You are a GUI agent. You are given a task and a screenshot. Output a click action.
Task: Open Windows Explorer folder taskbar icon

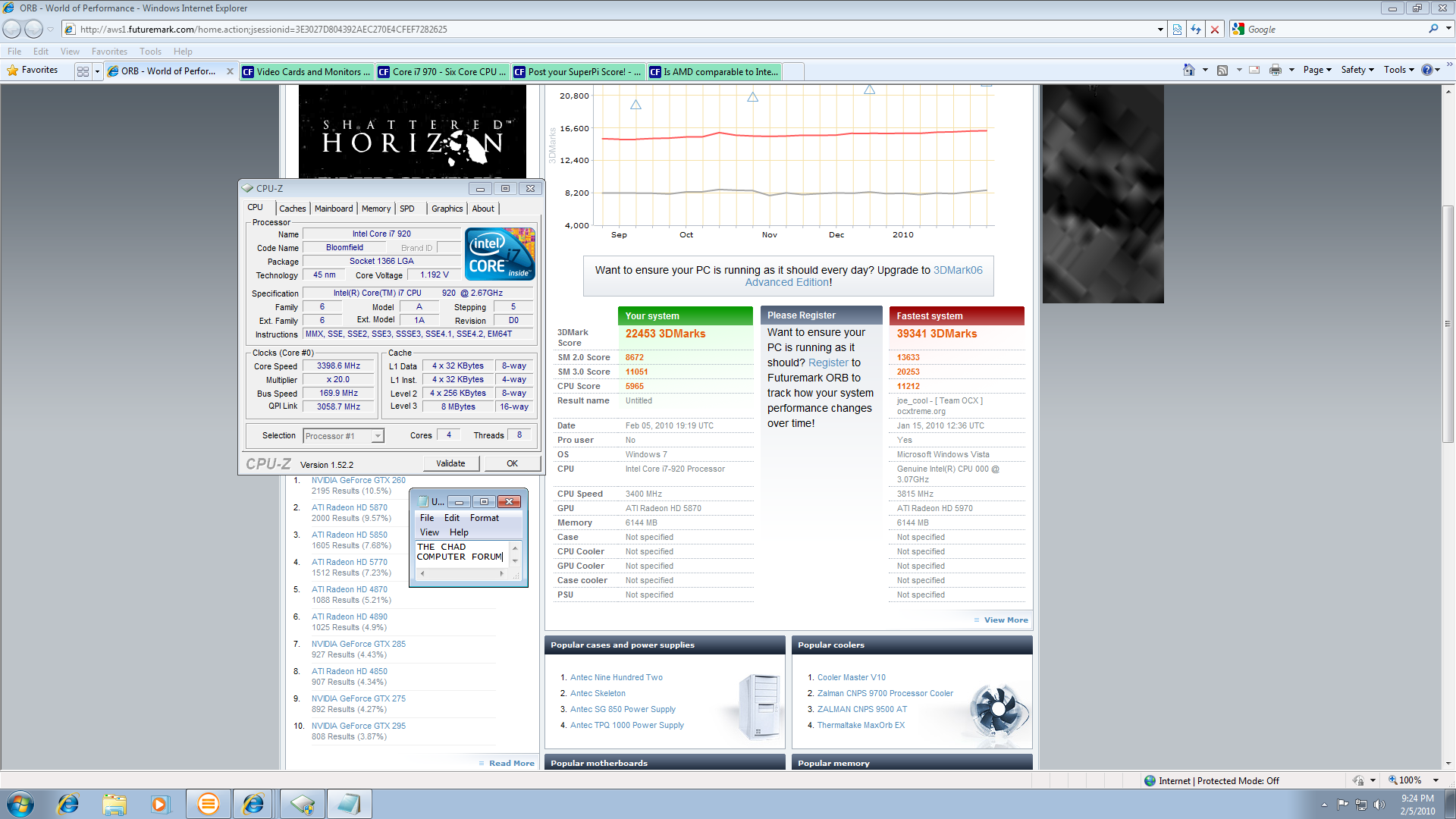[x=115, y=804]
